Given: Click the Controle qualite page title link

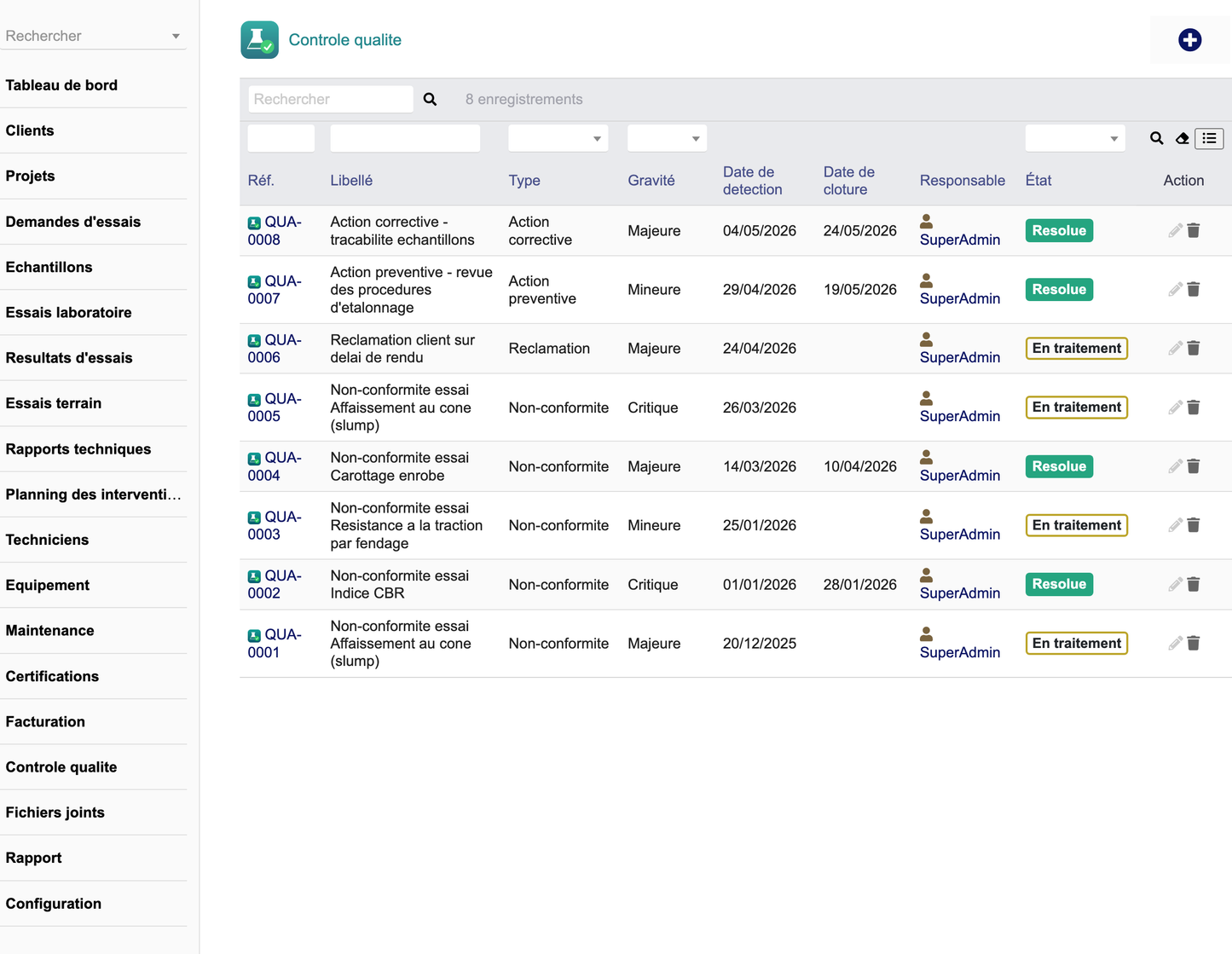Looking at the screenshot, I should tap(344, 40).
